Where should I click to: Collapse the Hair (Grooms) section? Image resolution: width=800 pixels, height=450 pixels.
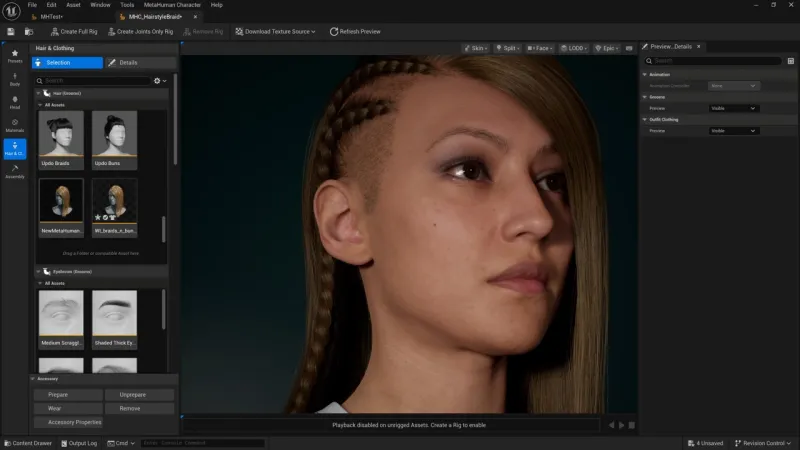coord(39,92)
